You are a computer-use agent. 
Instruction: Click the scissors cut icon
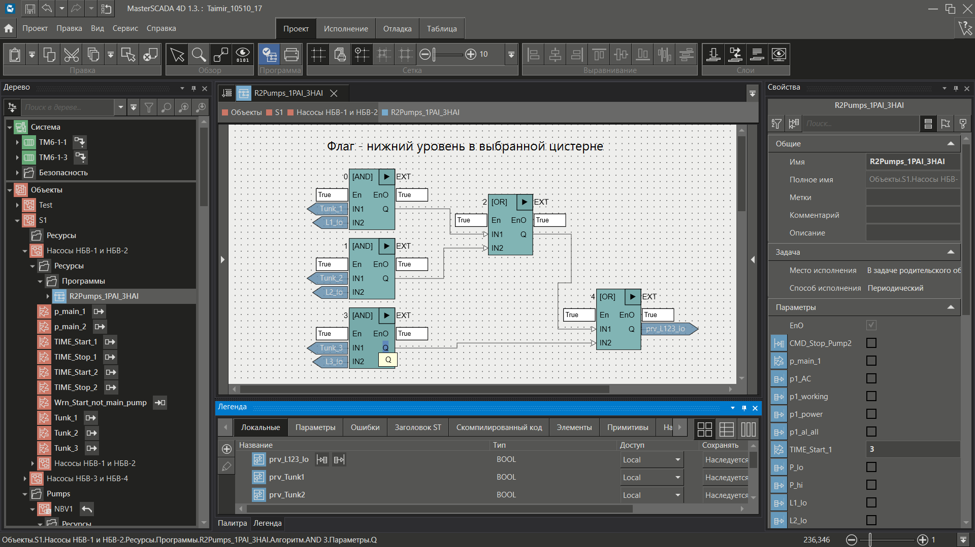pyautogui.click(x=71, y=55)
